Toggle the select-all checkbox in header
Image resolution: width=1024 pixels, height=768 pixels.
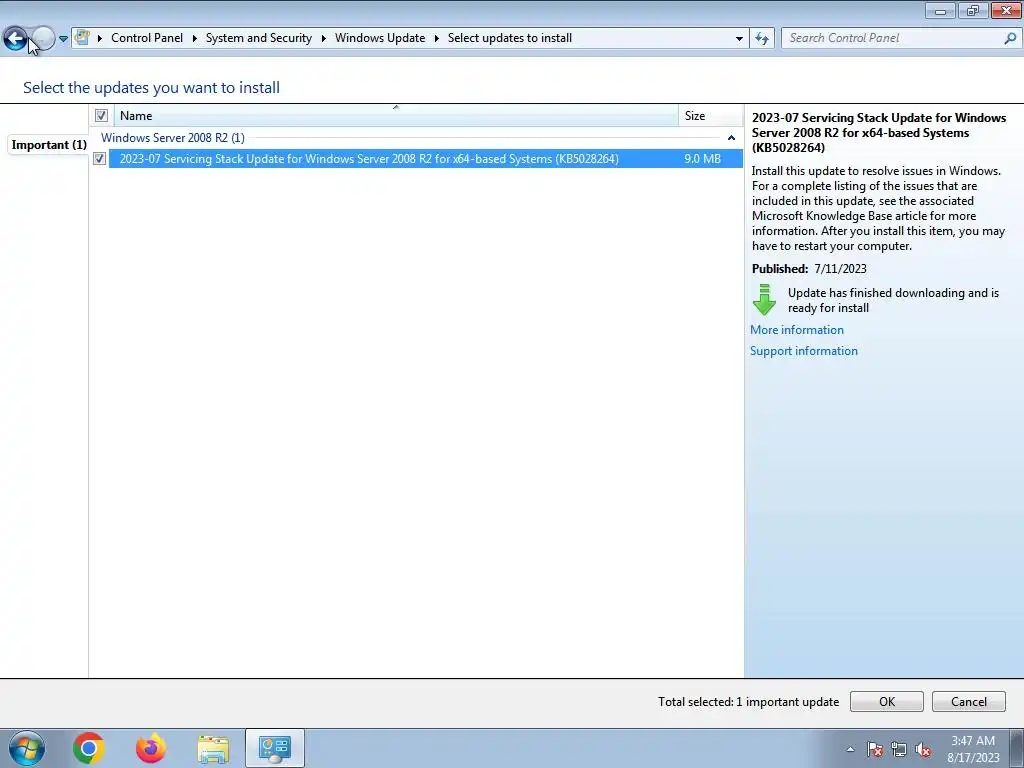point(101,116)
